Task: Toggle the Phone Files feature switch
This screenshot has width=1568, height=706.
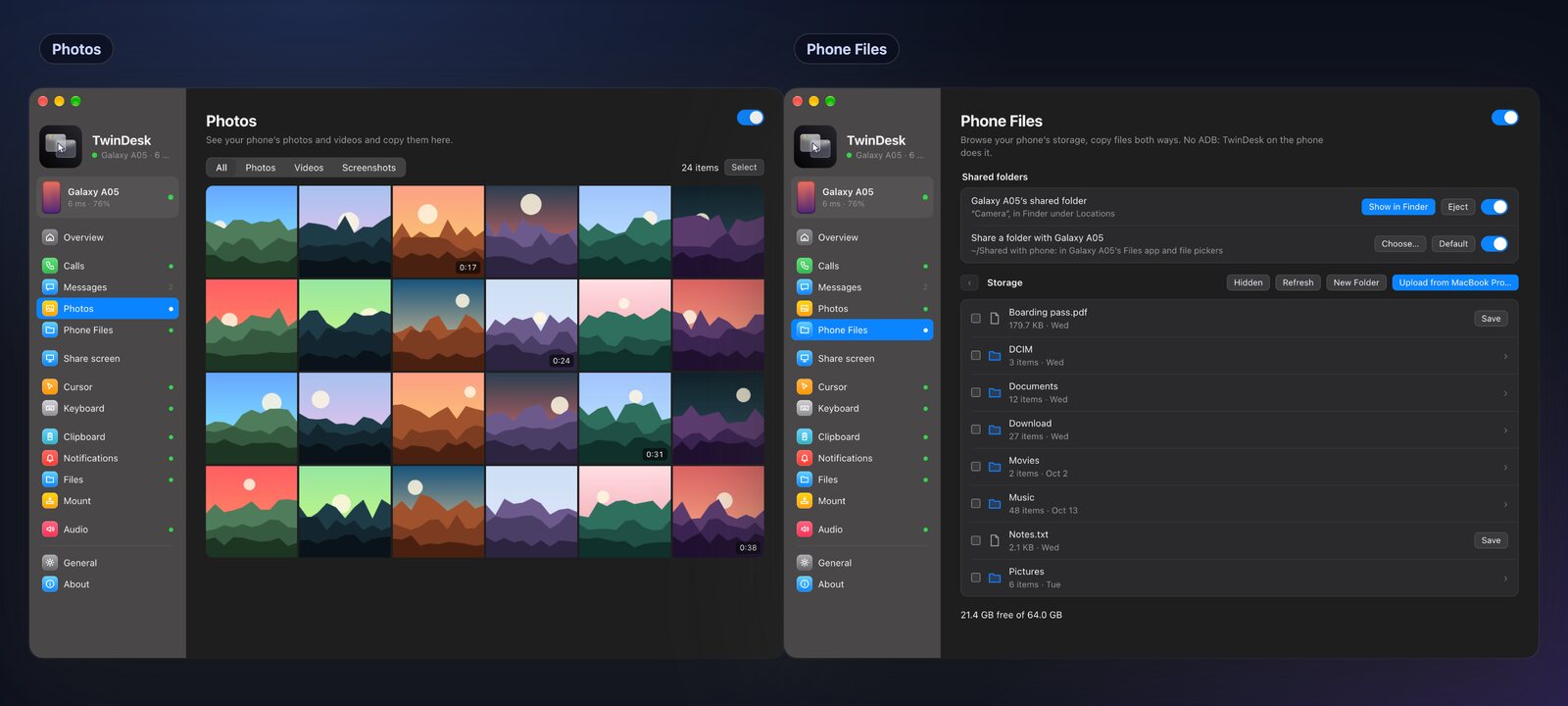Action: [1505, 118]
